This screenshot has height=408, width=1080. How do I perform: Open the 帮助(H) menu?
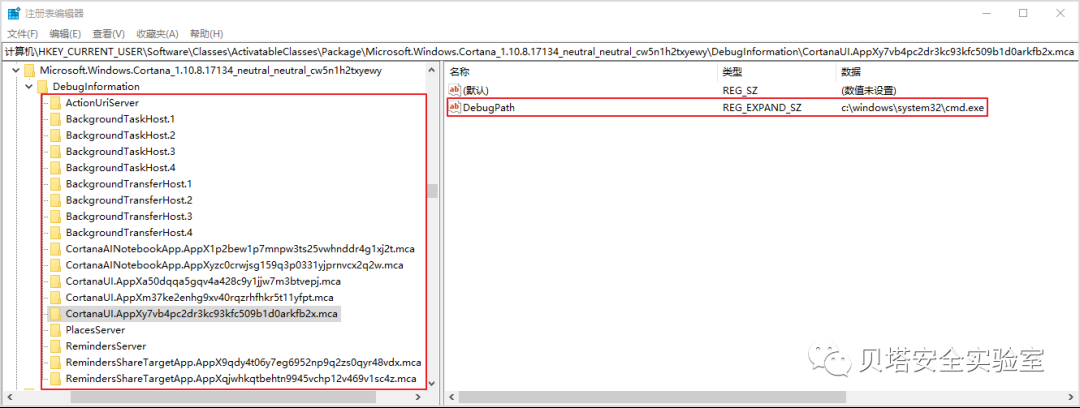pos(207,34)
